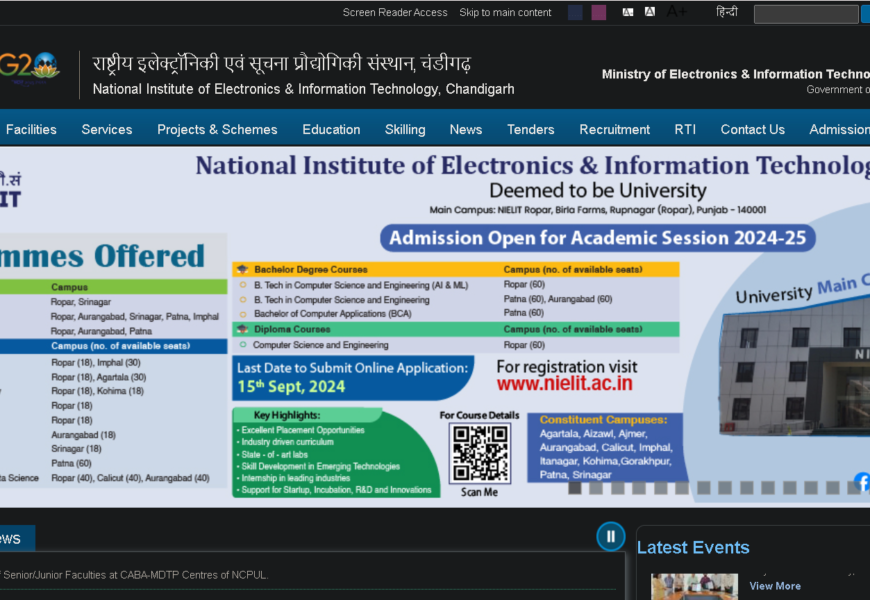
Task: Click the Screen Reader Access link
Action: tap(395, 13)
